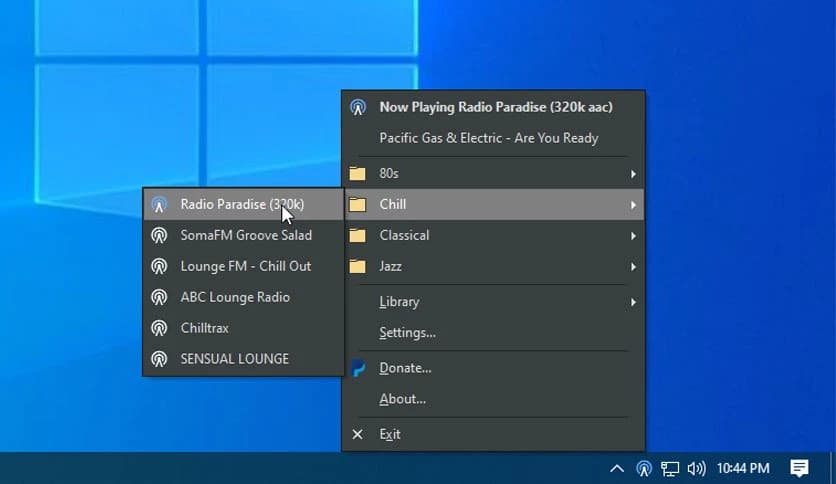This screenshot has height=484, width=836.
Task: Expand the Classical submenu arrow
Action: click(x=633, y=236)
